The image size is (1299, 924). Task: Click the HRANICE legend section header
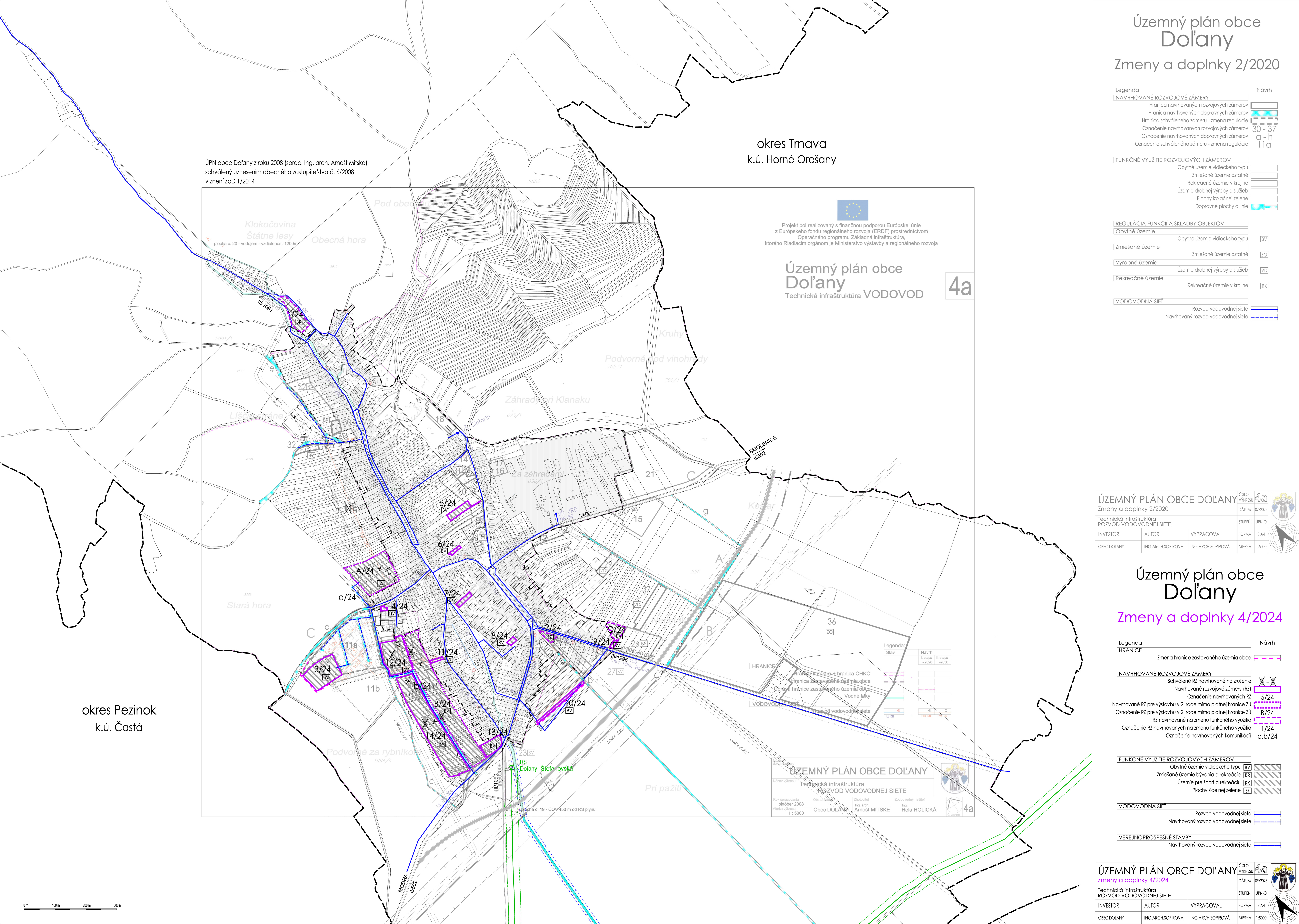[x=1130, y=650]
